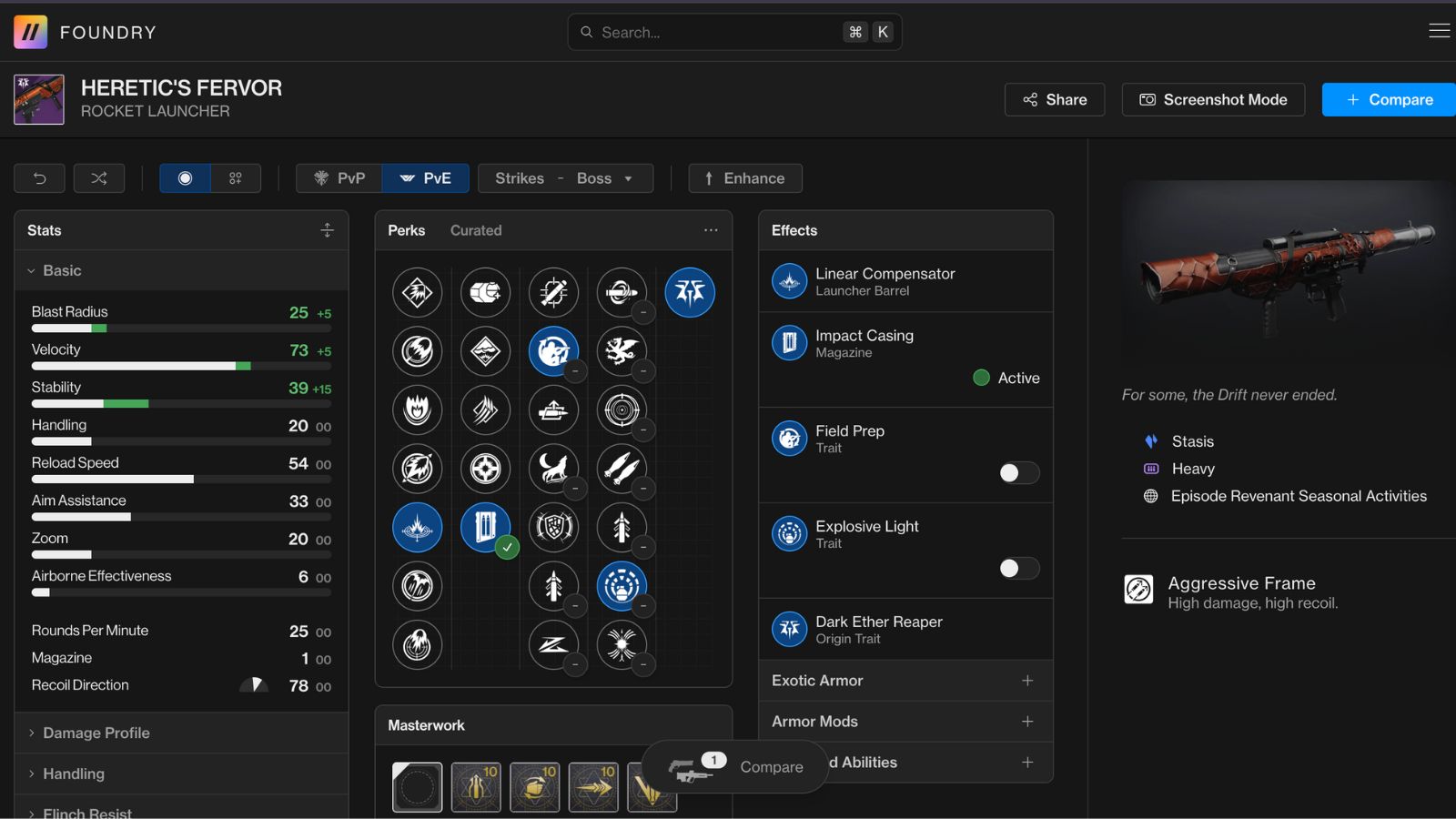1456x819 pixels.
Task: Click the Share button
Action: pyautogui.click(x=1054, y=99)
